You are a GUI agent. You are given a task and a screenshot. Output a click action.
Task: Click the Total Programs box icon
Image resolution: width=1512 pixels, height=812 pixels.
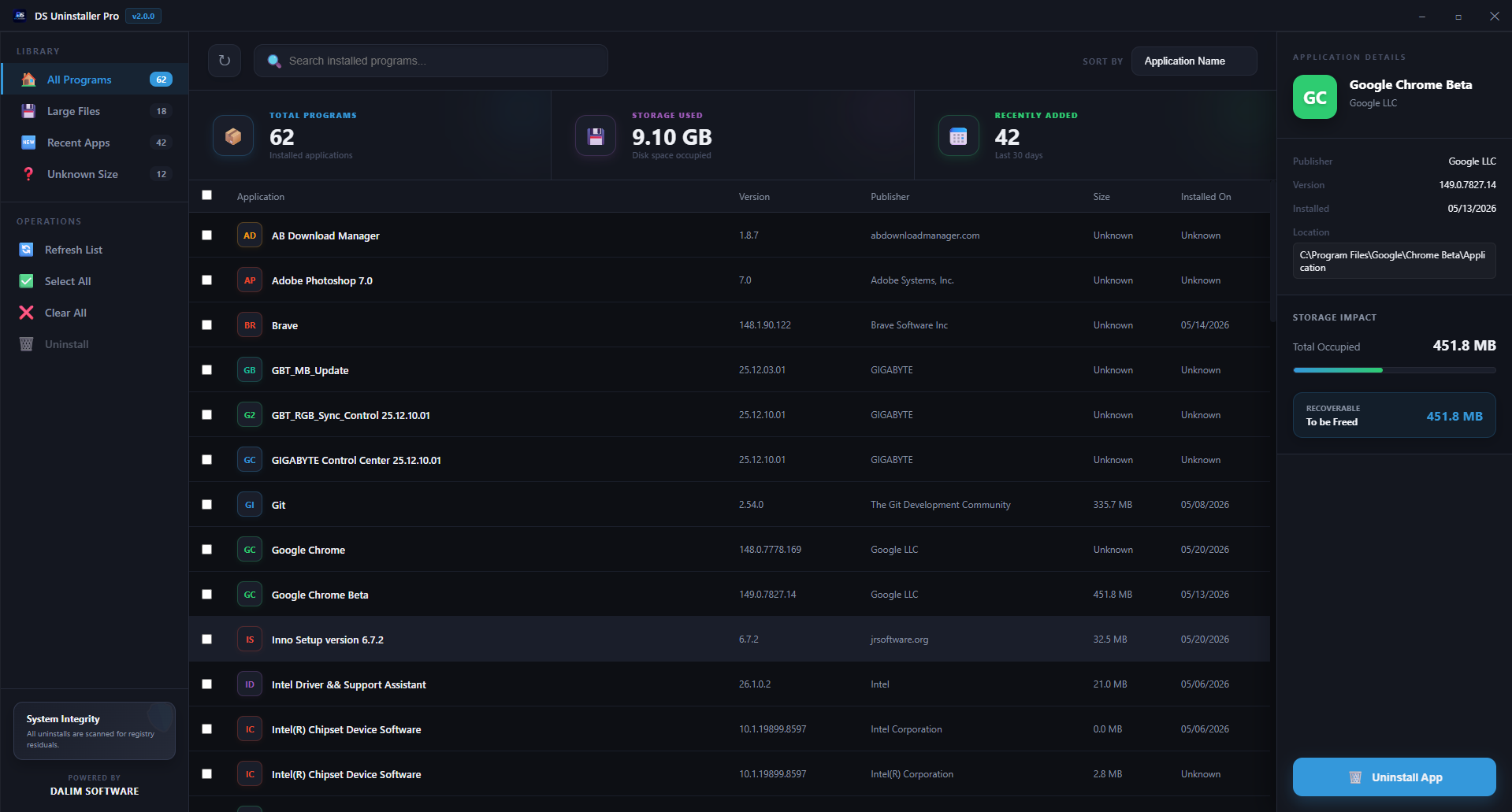click(233, 136)
